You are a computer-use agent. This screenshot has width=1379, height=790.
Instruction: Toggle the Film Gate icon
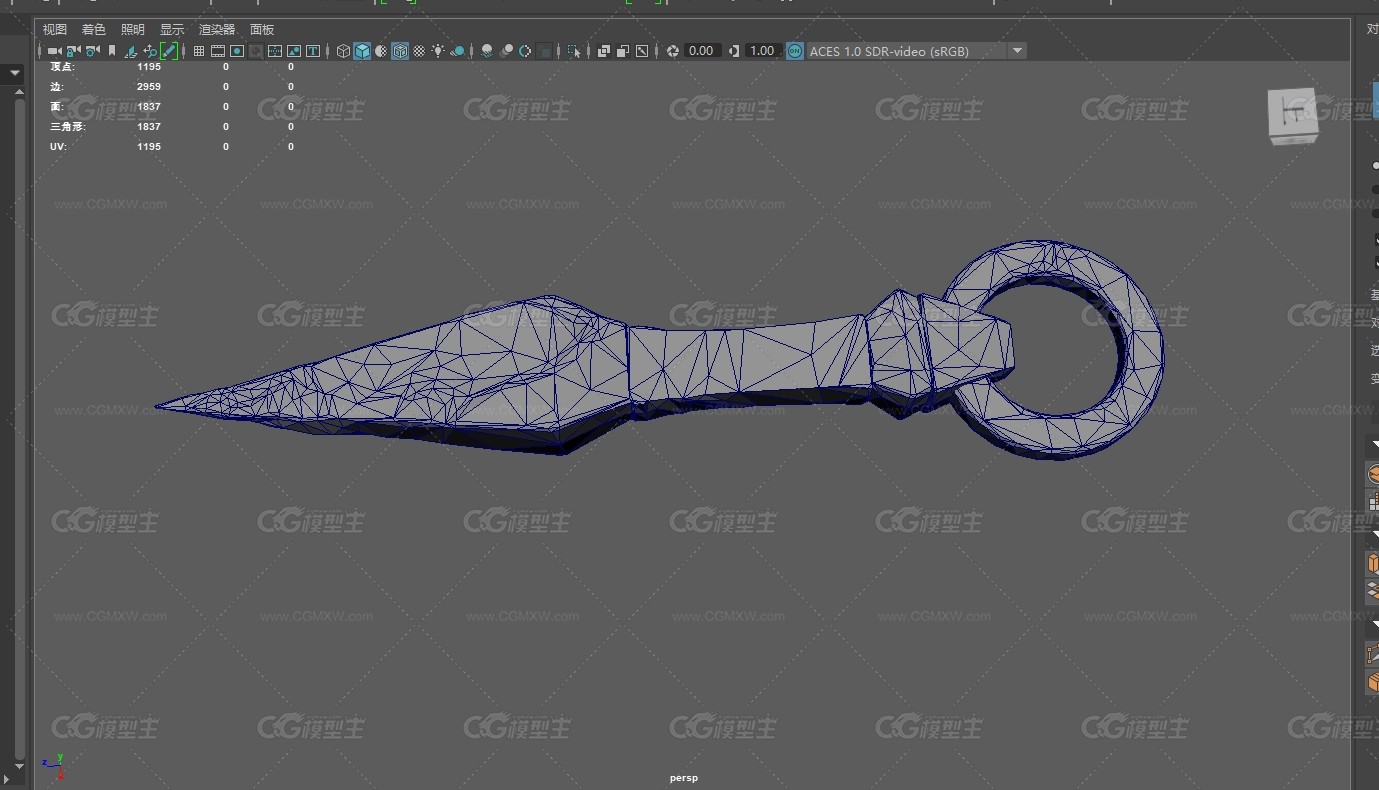coord(218,51)
